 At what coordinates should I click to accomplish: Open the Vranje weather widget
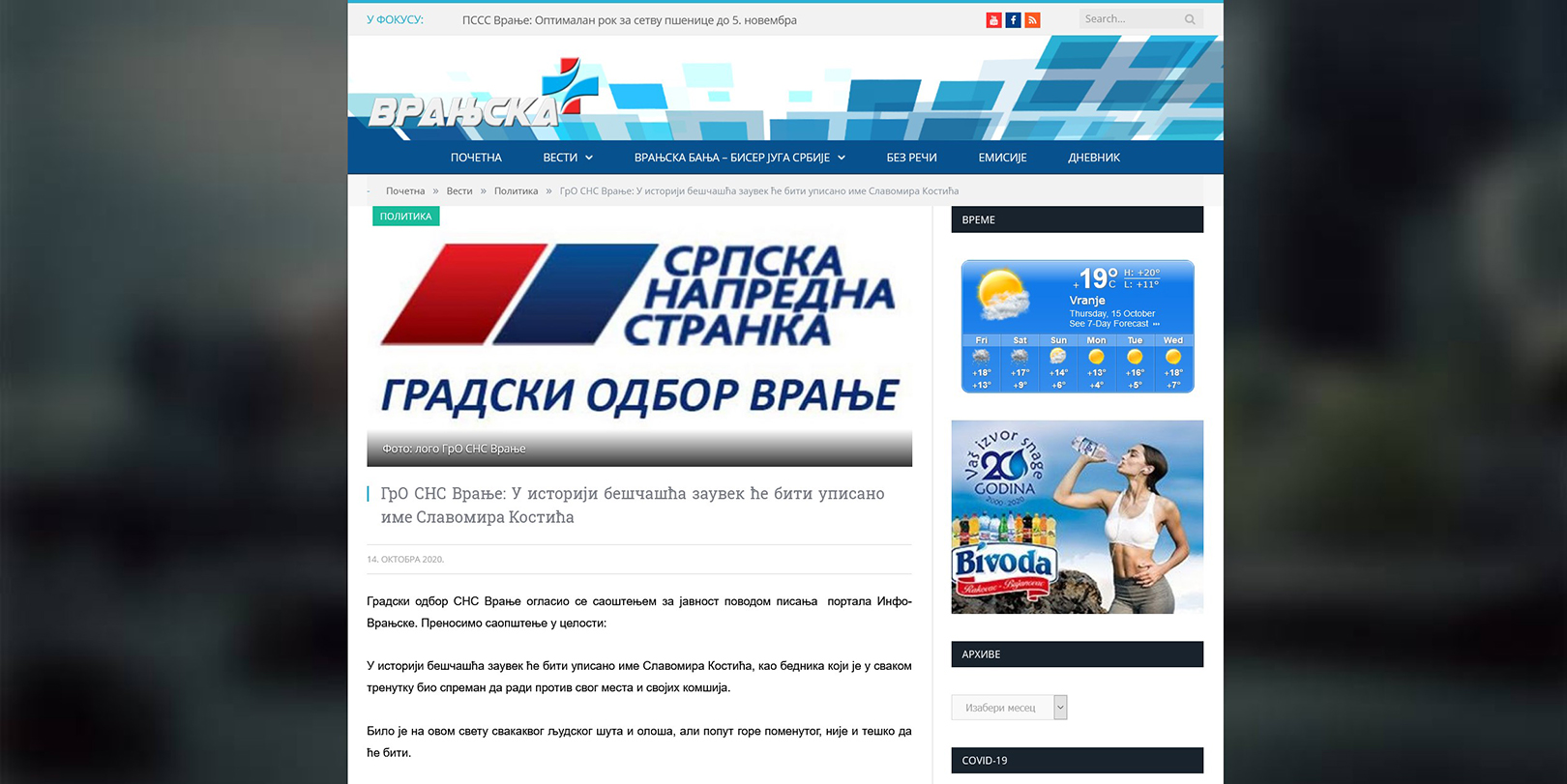1078,327
